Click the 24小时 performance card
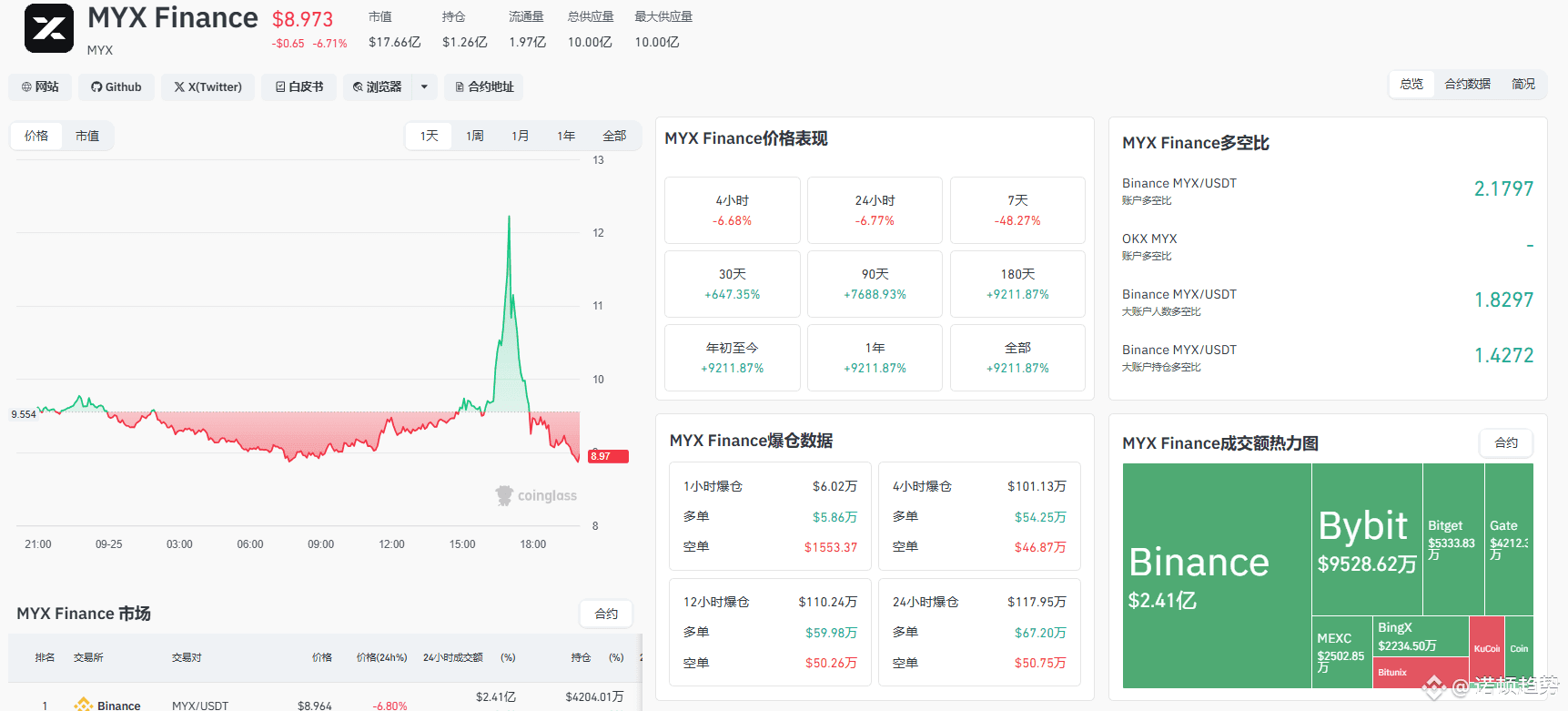The height and width of the screenshot is (711, 1568). [x=875, y=210]
